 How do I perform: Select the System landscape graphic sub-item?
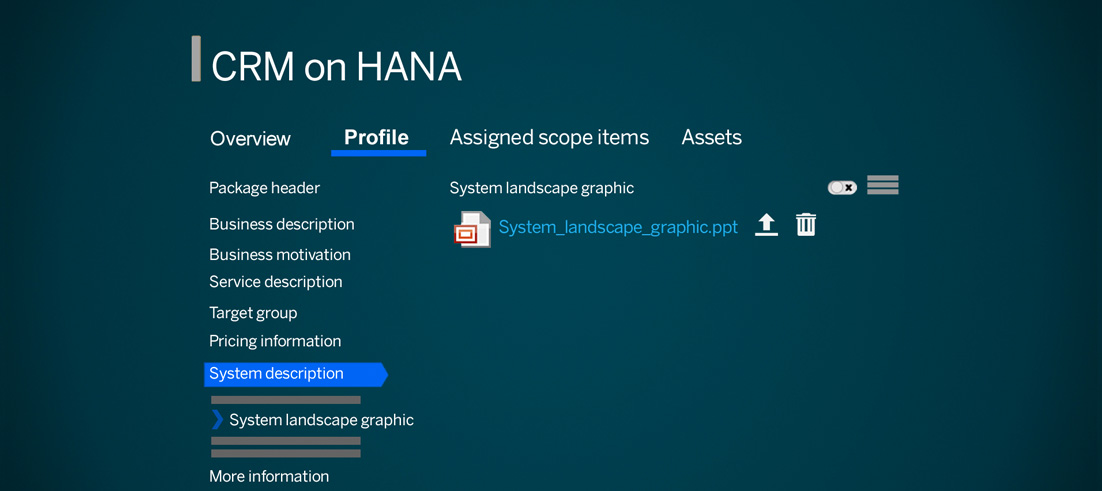[321, 420]
